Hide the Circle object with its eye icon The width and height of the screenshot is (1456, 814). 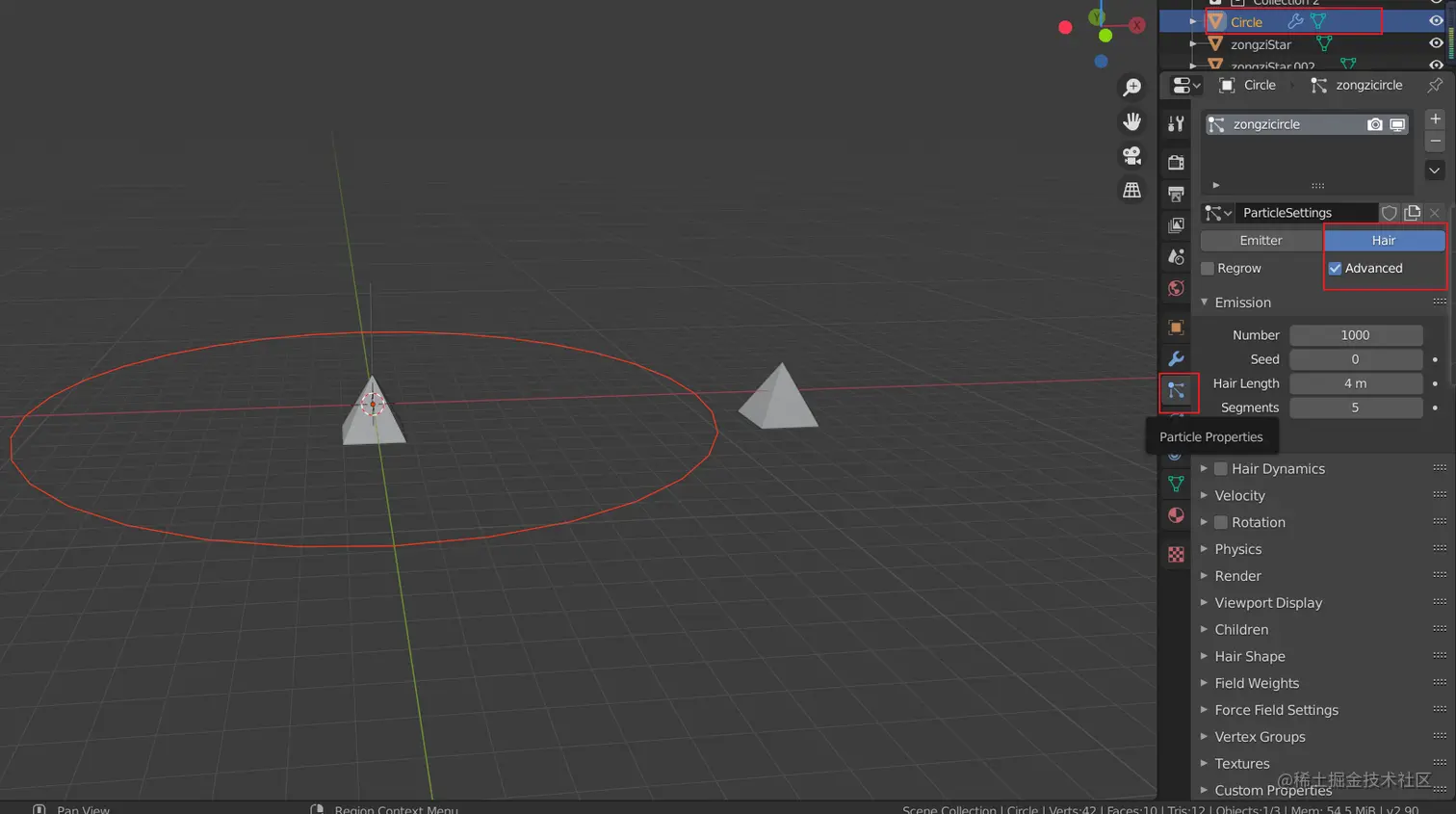(x=1436, y=21)
